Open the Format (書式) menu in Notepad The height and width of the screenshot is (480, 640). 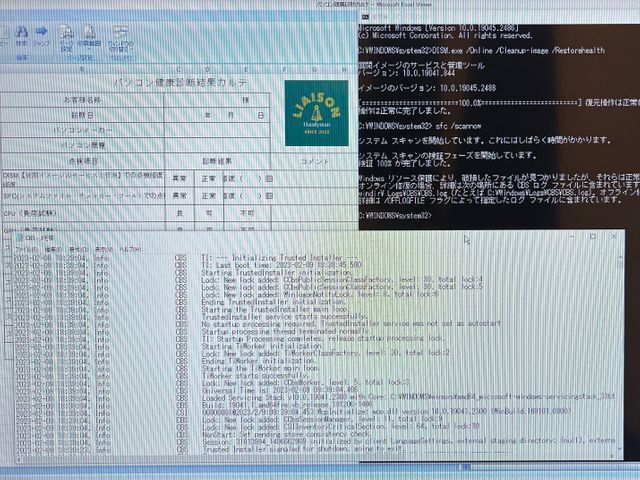pos(77,248)
